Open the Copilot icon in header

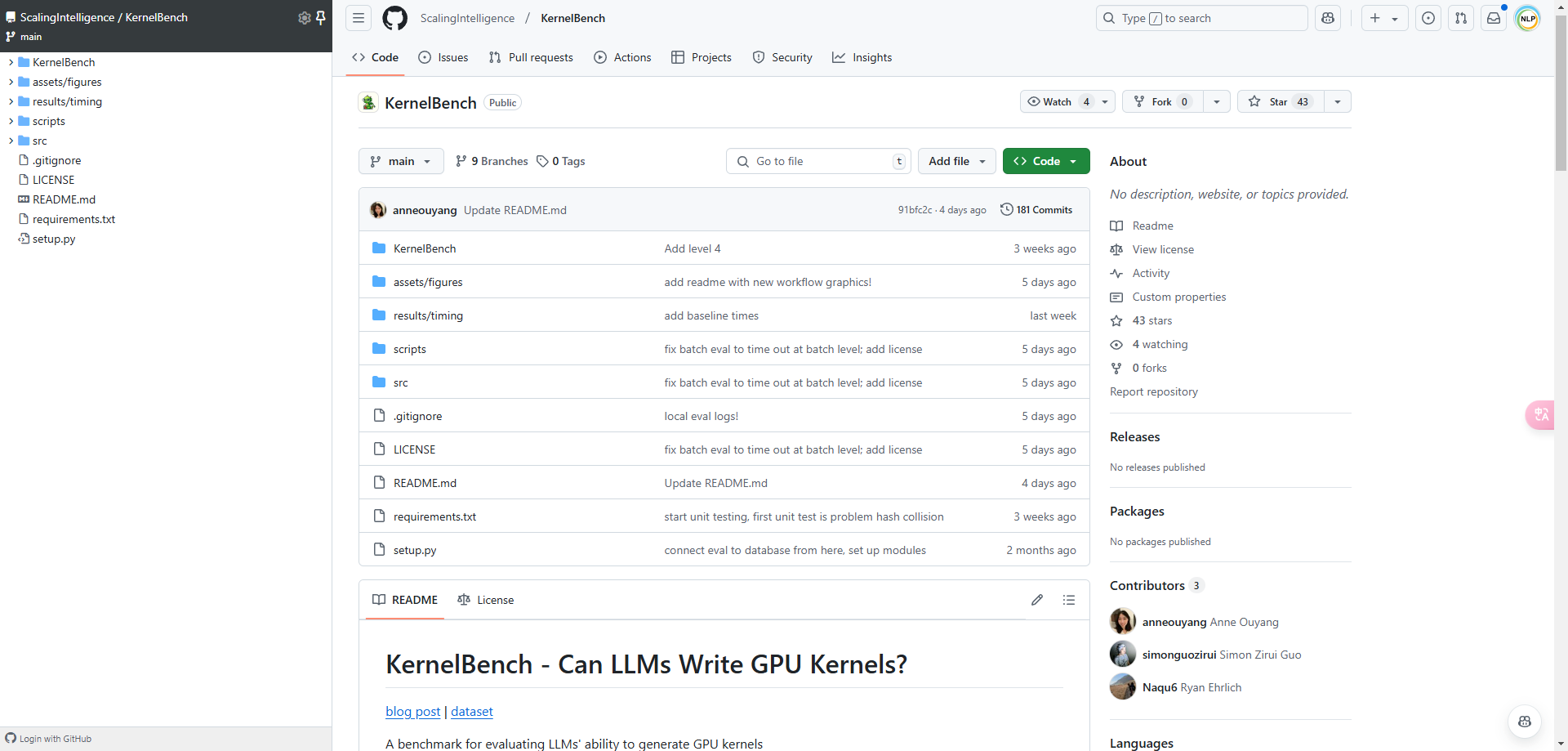[x=1328, y=18]
